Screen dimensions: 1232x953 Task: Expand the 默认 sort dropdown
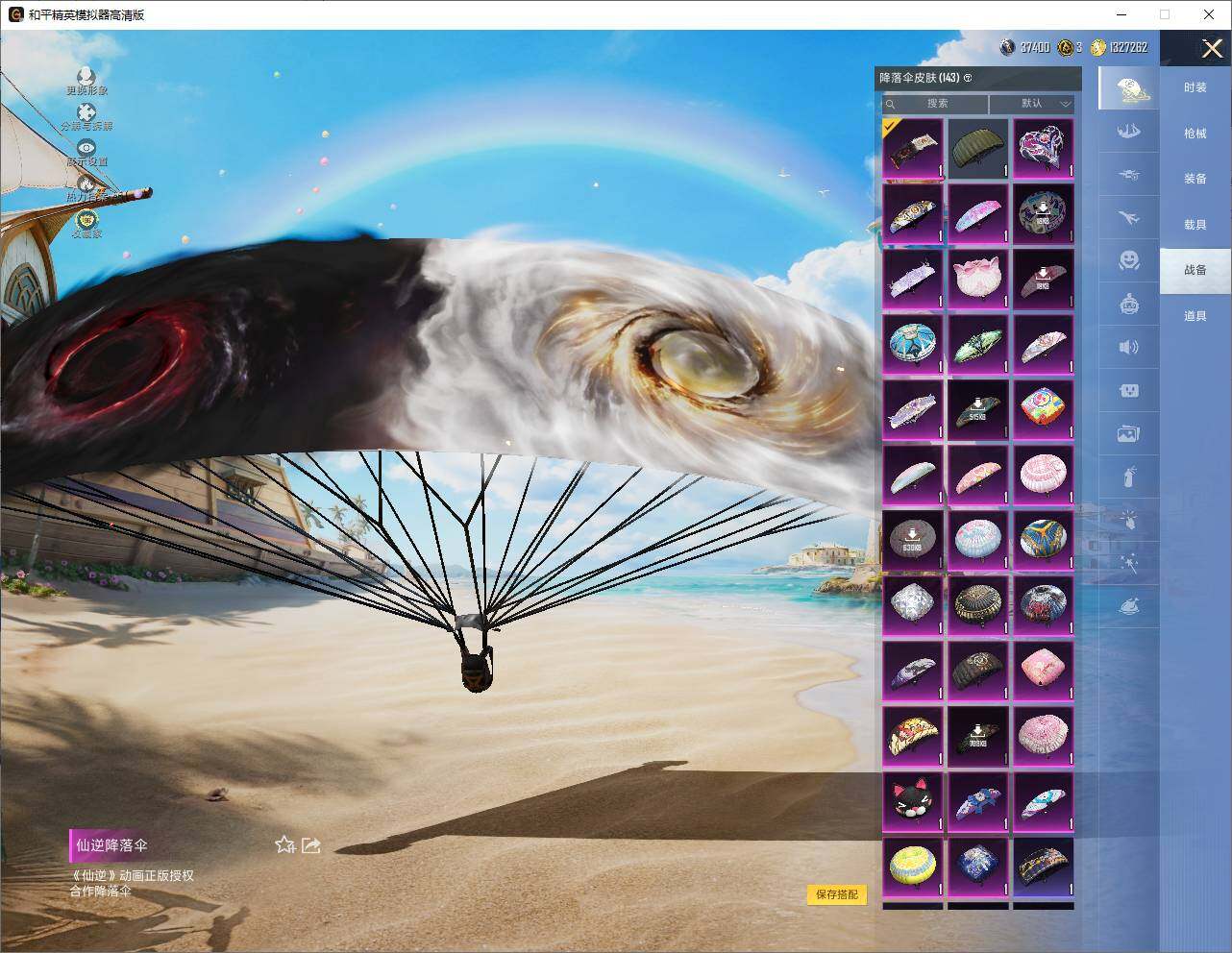coord(1032,103)
